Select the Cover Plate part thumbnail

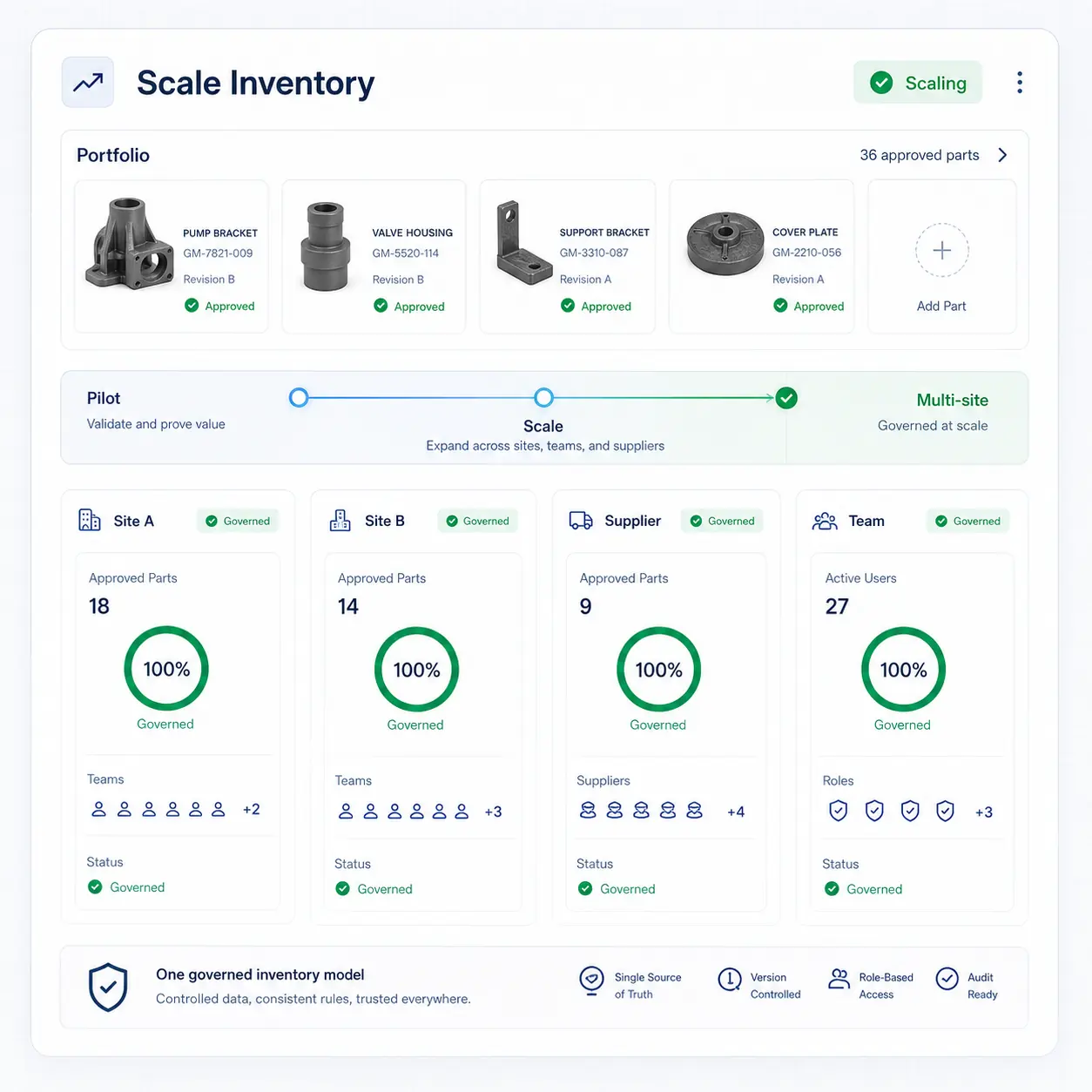click(x=725, y=244)
